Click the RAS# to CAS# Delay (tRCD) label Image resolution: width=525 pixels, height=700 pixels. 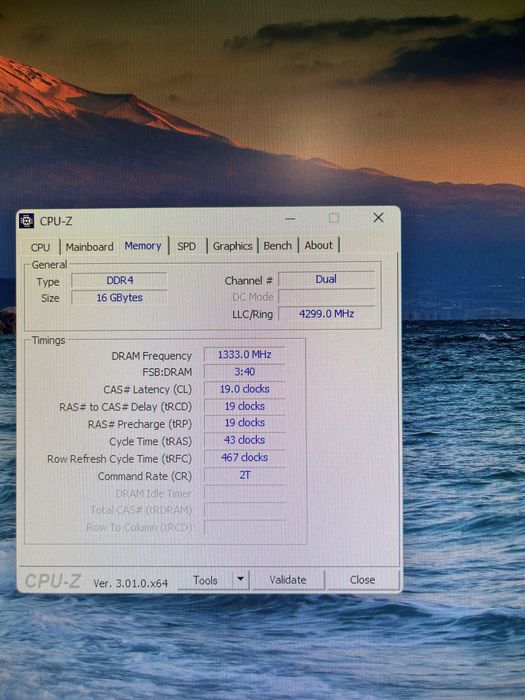[x=125, y=407]
